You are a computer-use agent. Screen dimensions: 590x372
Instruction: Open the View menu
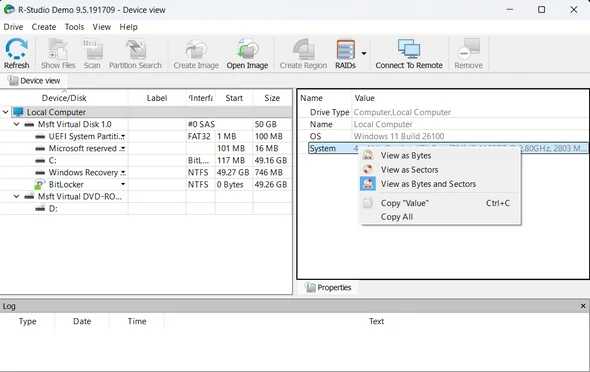102,27
